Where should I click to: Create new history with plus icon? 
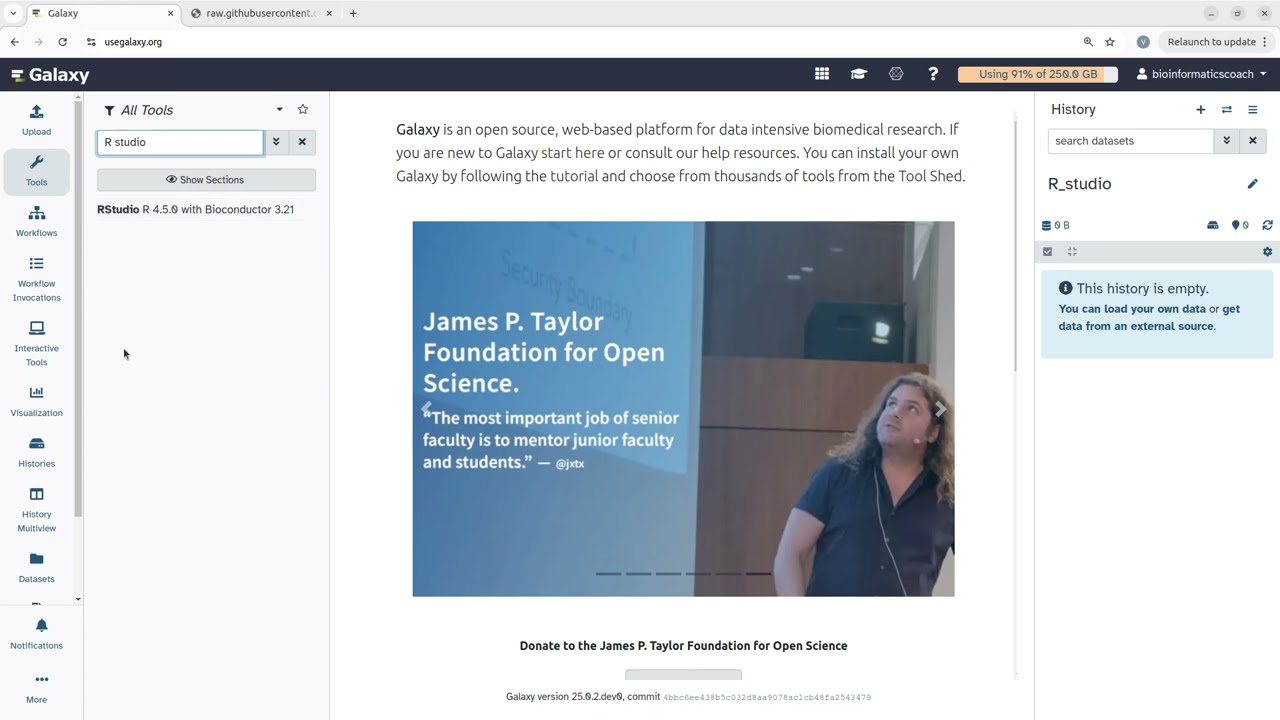coord(1201,110)
